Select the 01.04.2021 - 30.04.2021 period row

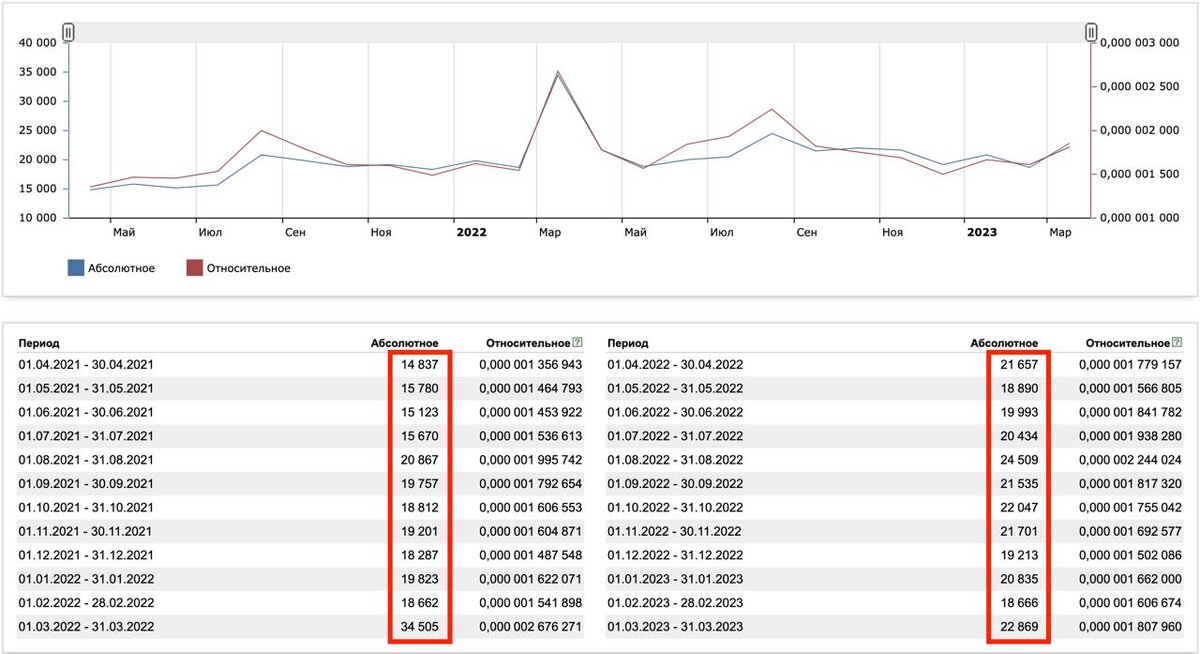(300, 365)
